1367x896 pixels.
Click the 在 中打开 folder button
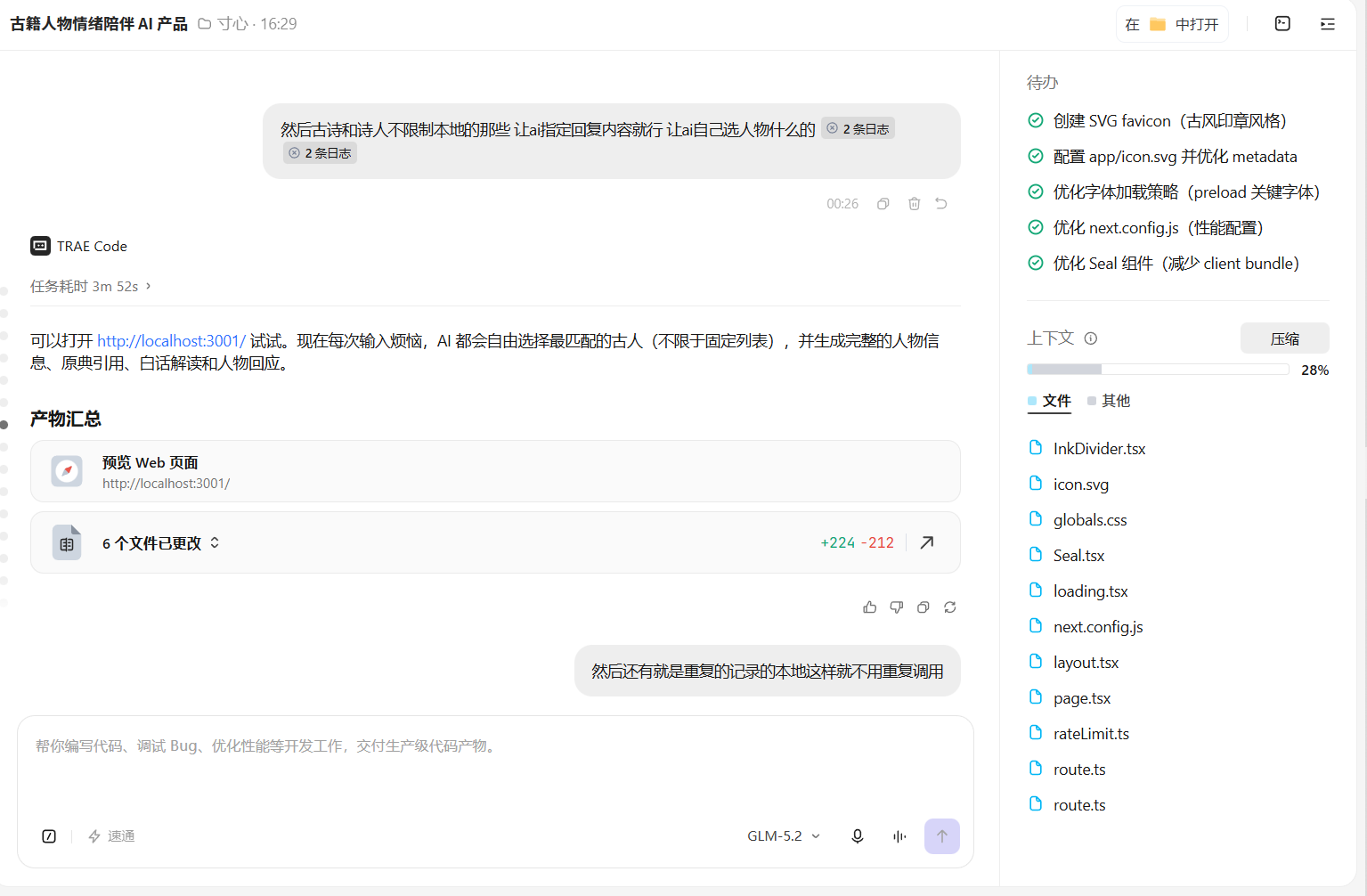point(1172,24)
